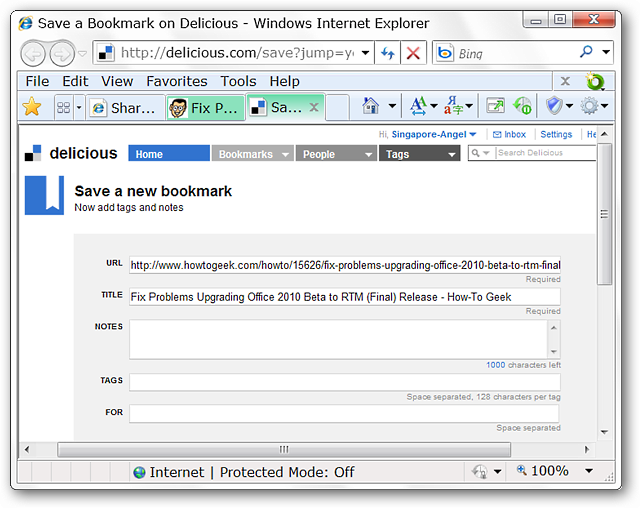This screenshot has height=508, width=640.
Task: Click the horizontal scrollbar thumb
Action: (x=284, y=449)
